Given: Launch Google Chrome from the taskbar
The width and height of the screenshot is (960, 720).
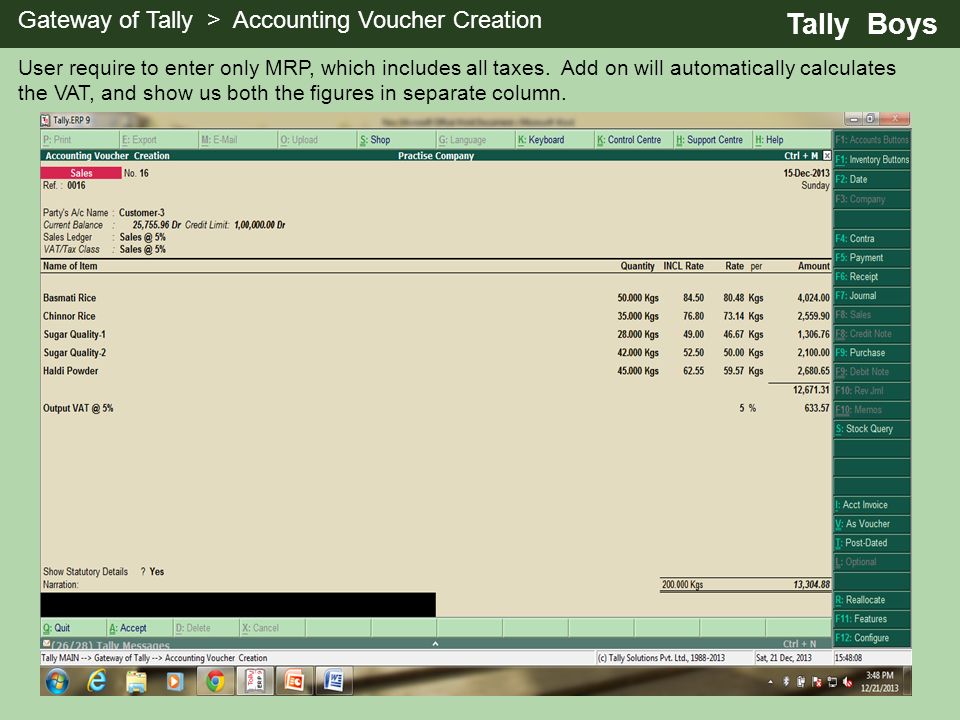Looking at the screenshot, I should coord(215,681).
